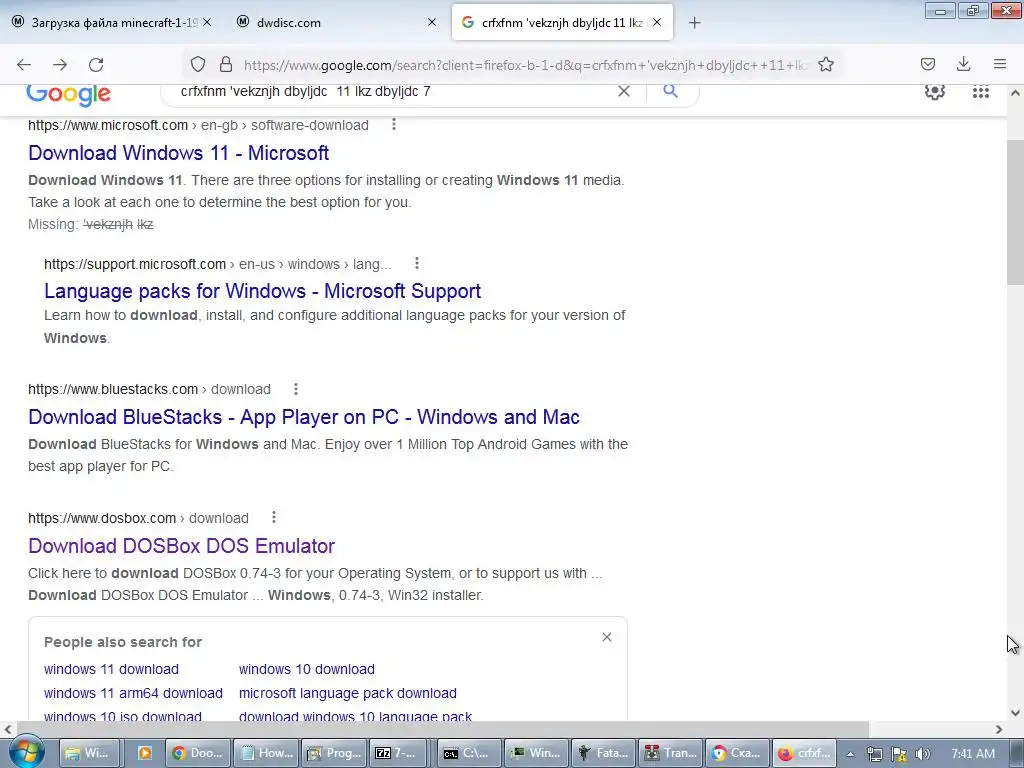Screen dimensions: 1024x768
Task: Open options for the support.microsoft.com result
Action: point(417,263)
